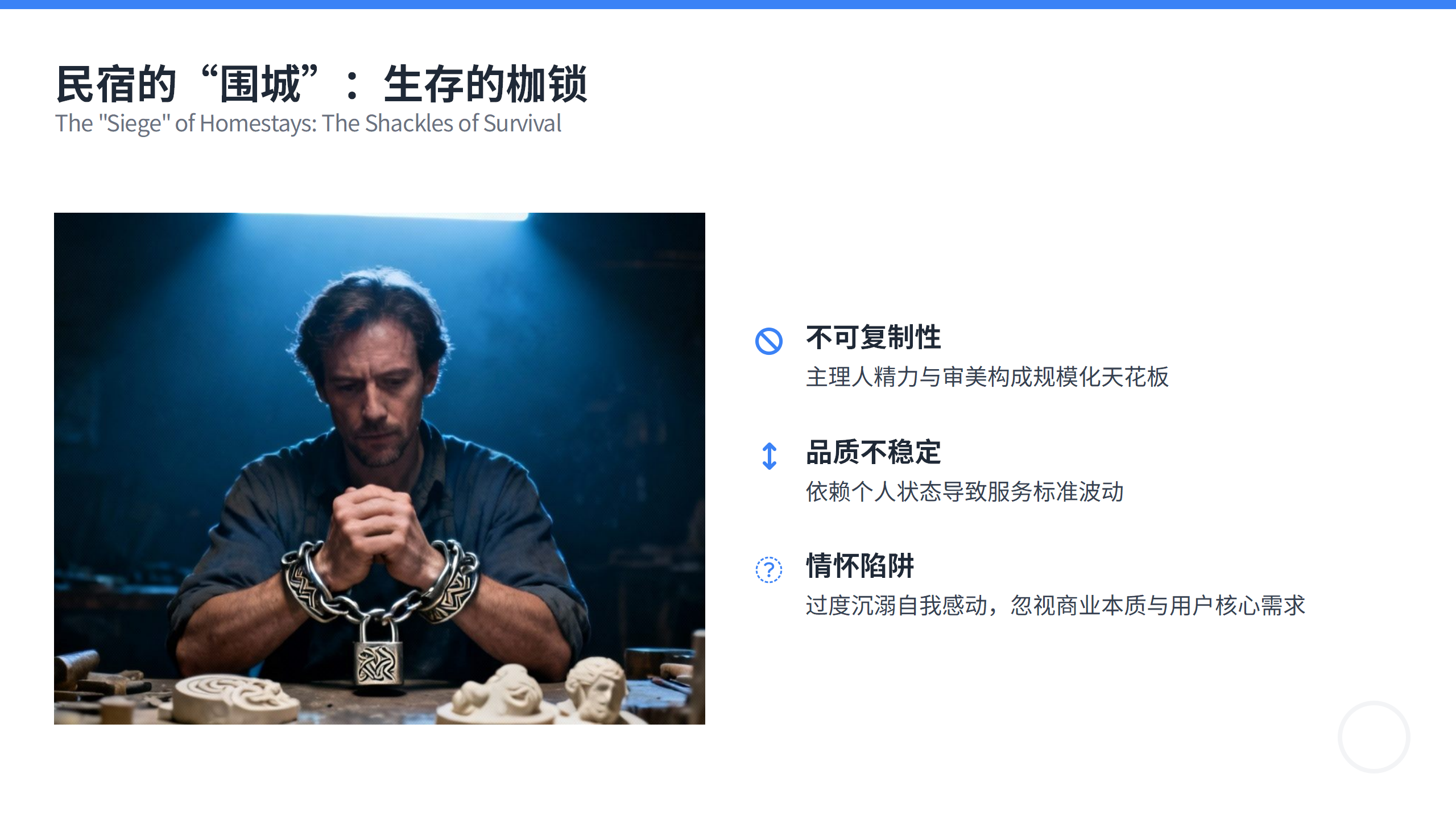Click the carved stone head in the photo
Image resolution: width=1456 pixels, height=819 pixels.
[x=596, y=689]
